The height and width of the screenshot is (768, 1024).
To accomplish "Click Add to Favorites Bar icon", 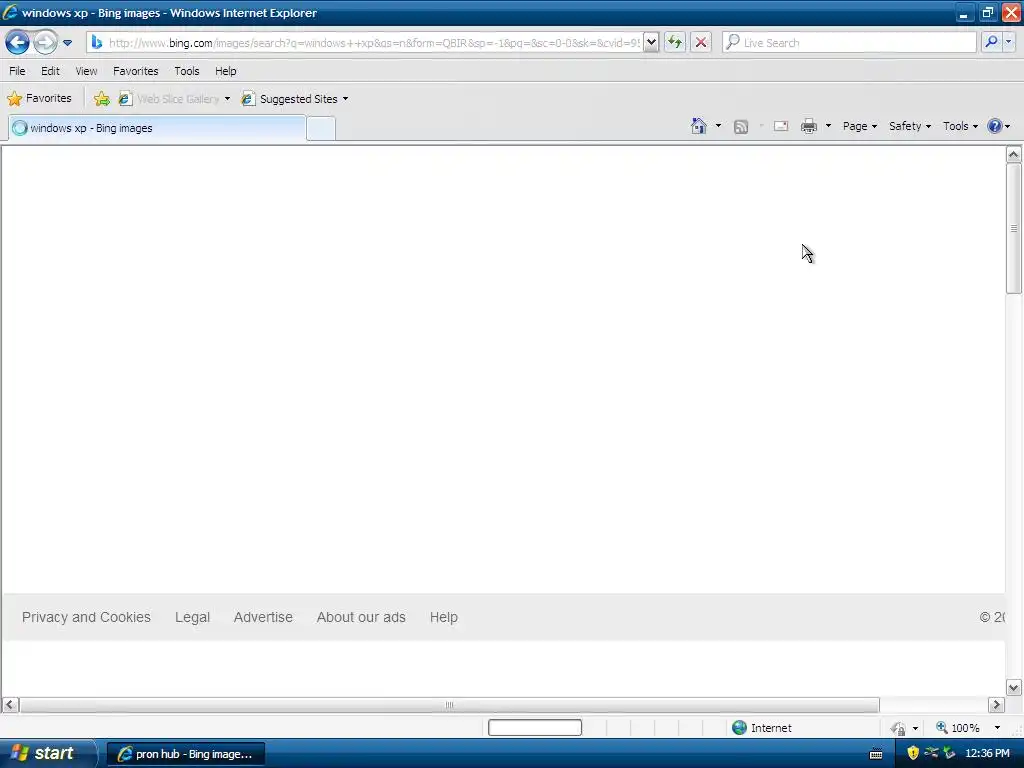I will [101, 99].
